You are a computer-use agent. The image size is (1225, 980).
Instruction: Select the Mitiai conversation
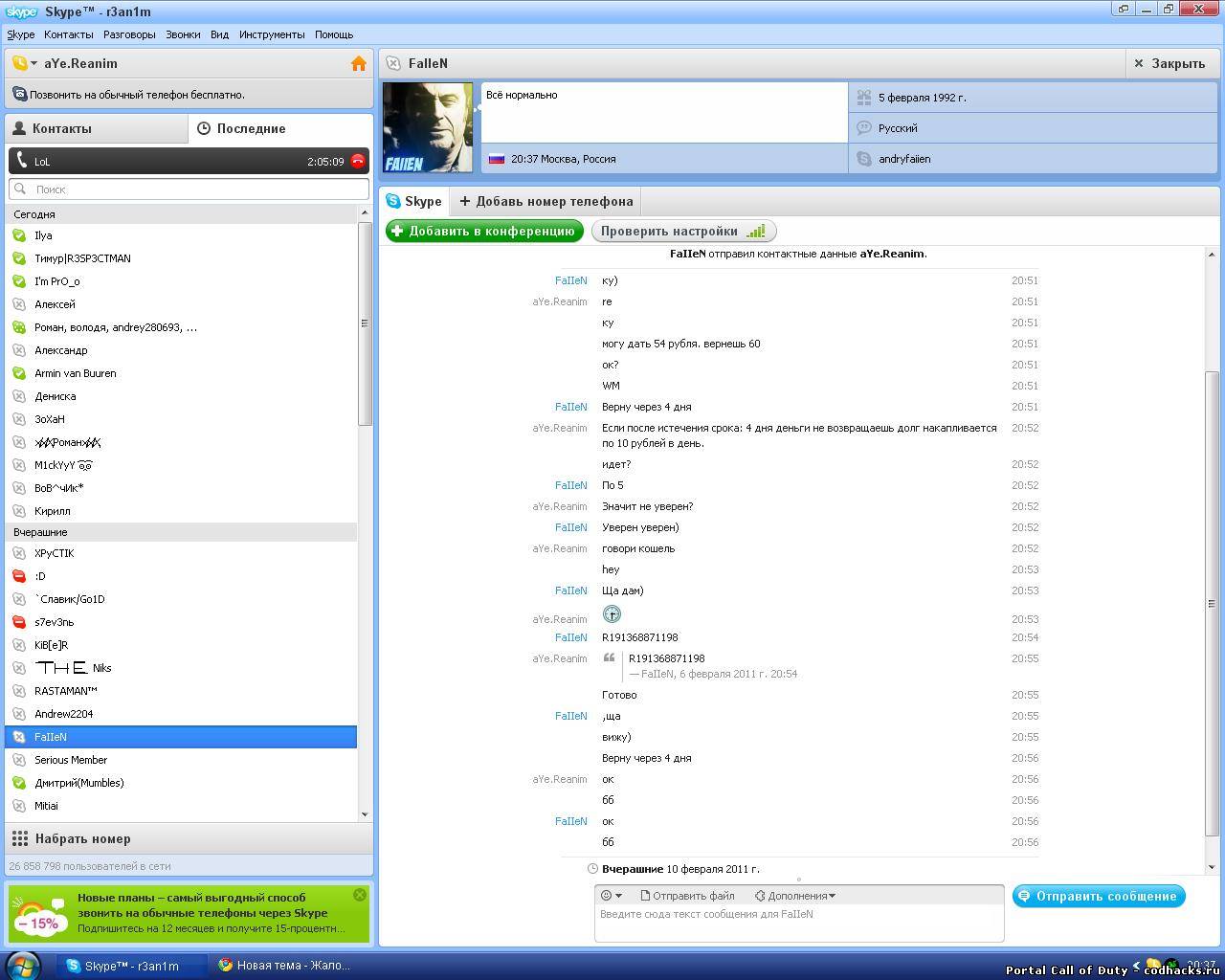[182, 806]
